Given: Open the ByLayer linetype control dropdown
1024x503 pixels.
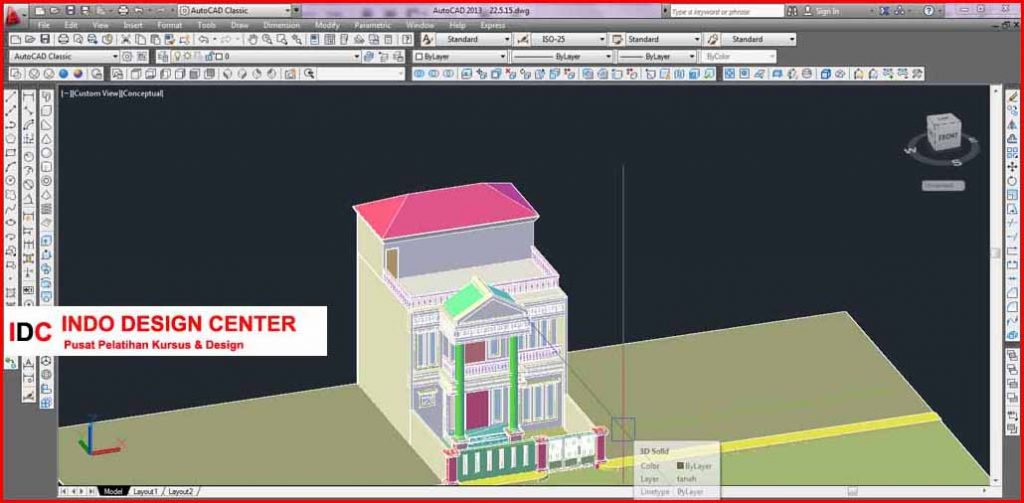Looking at the screenshot, I should [562, 57].
